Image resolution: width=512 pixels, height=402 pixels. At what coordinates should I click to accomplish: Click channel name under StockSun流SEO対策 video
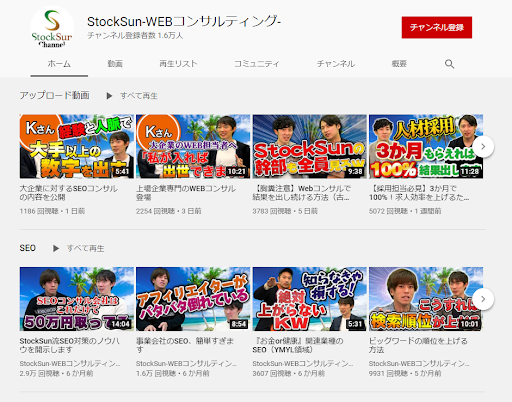pos(70,364)
